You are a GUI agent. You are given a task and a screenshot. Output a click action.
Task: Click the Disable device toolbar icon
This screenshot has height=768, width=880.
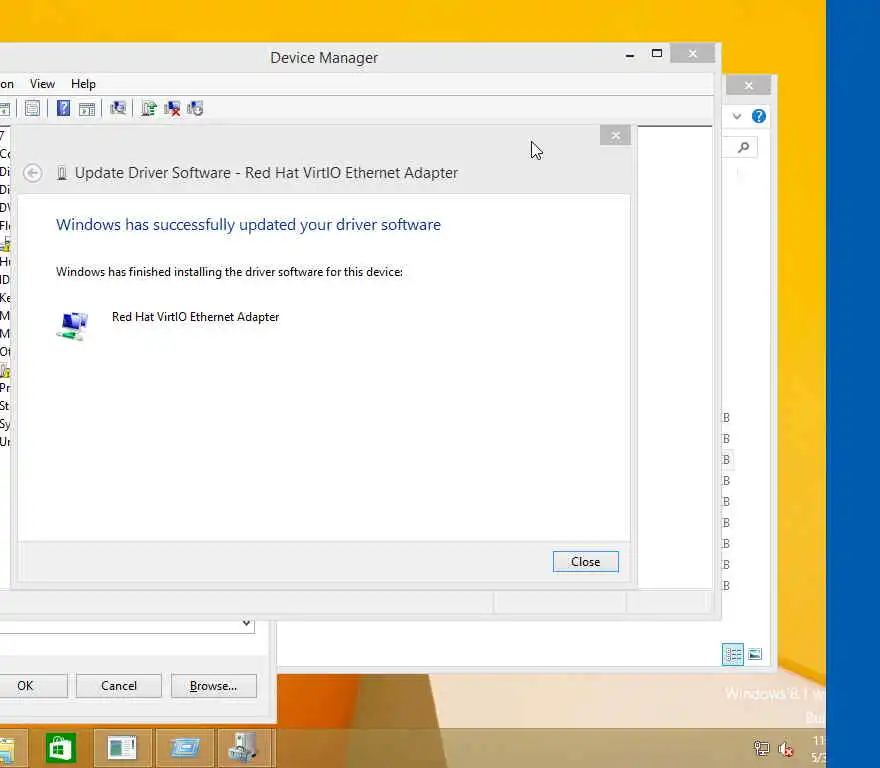tap(195, 108)
